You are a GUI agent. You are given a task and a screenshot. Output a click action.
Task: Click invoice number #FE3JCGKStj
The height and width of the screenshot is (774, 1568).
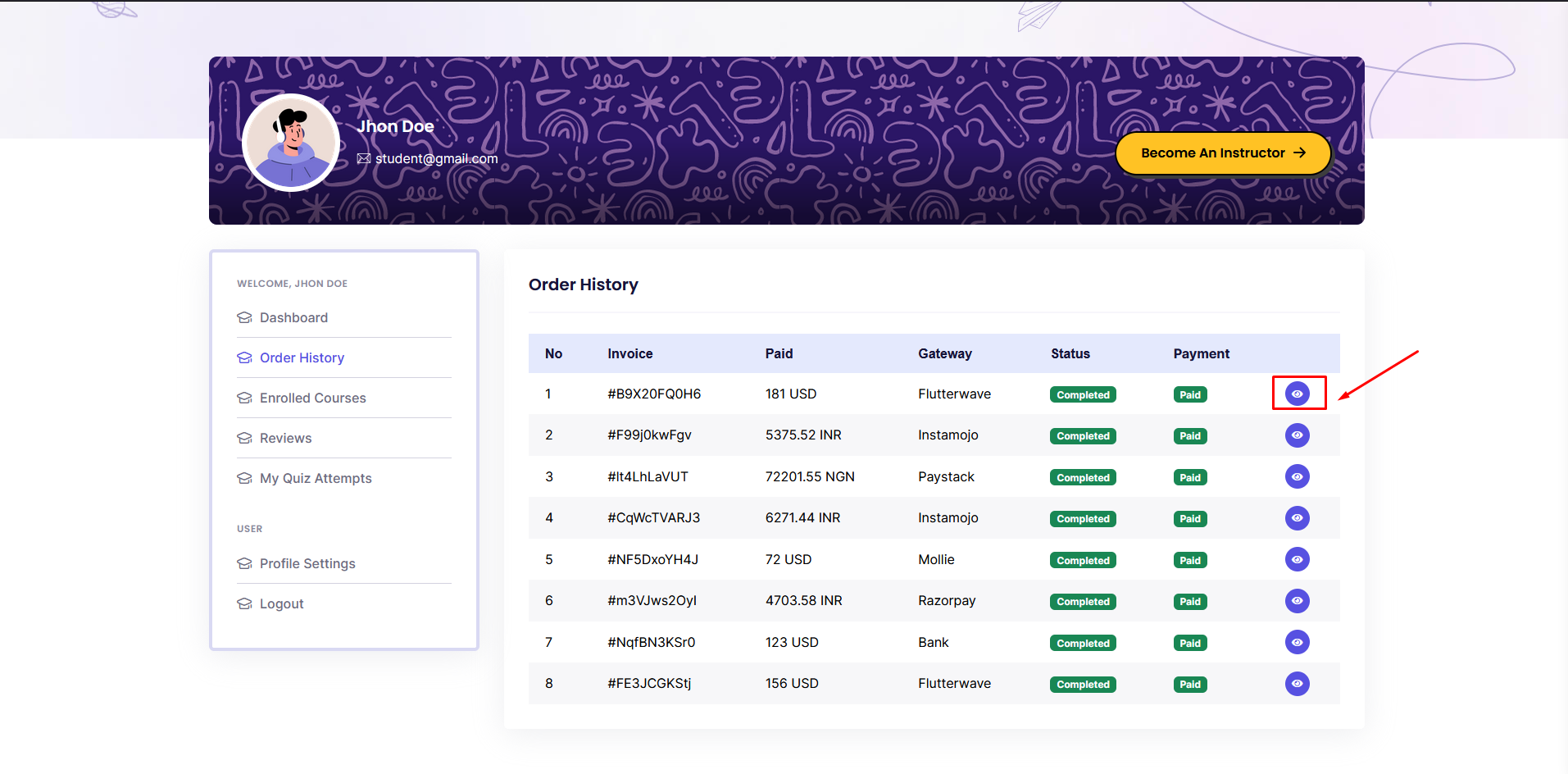[x=649, y=683]
